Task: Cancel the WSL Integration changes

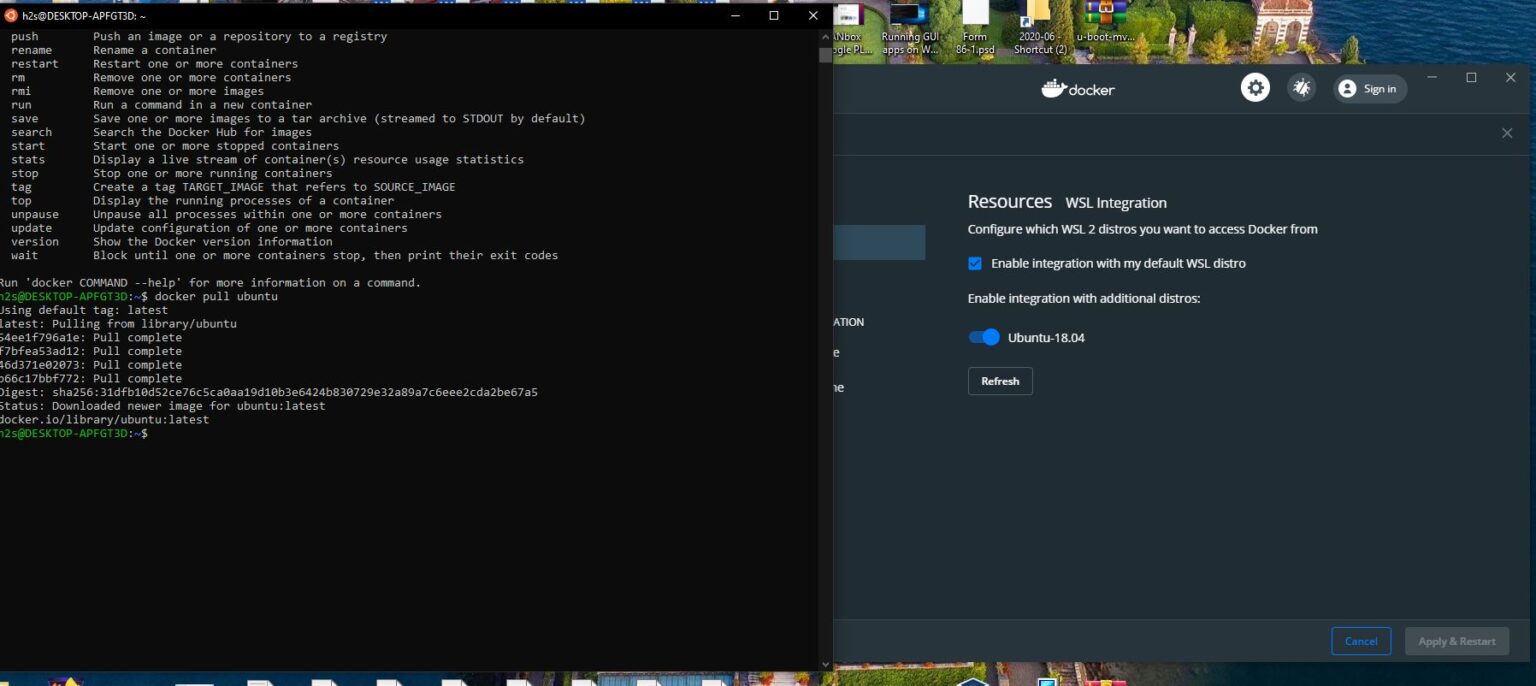Action: (1361, 641)
